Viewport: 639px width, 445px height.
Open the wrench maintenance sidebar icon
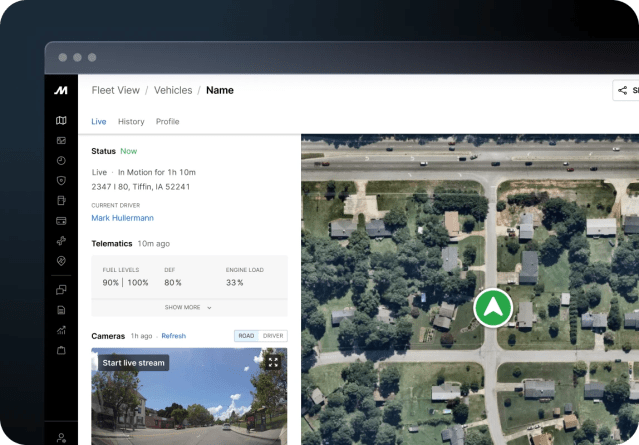(x=61, y=241)
